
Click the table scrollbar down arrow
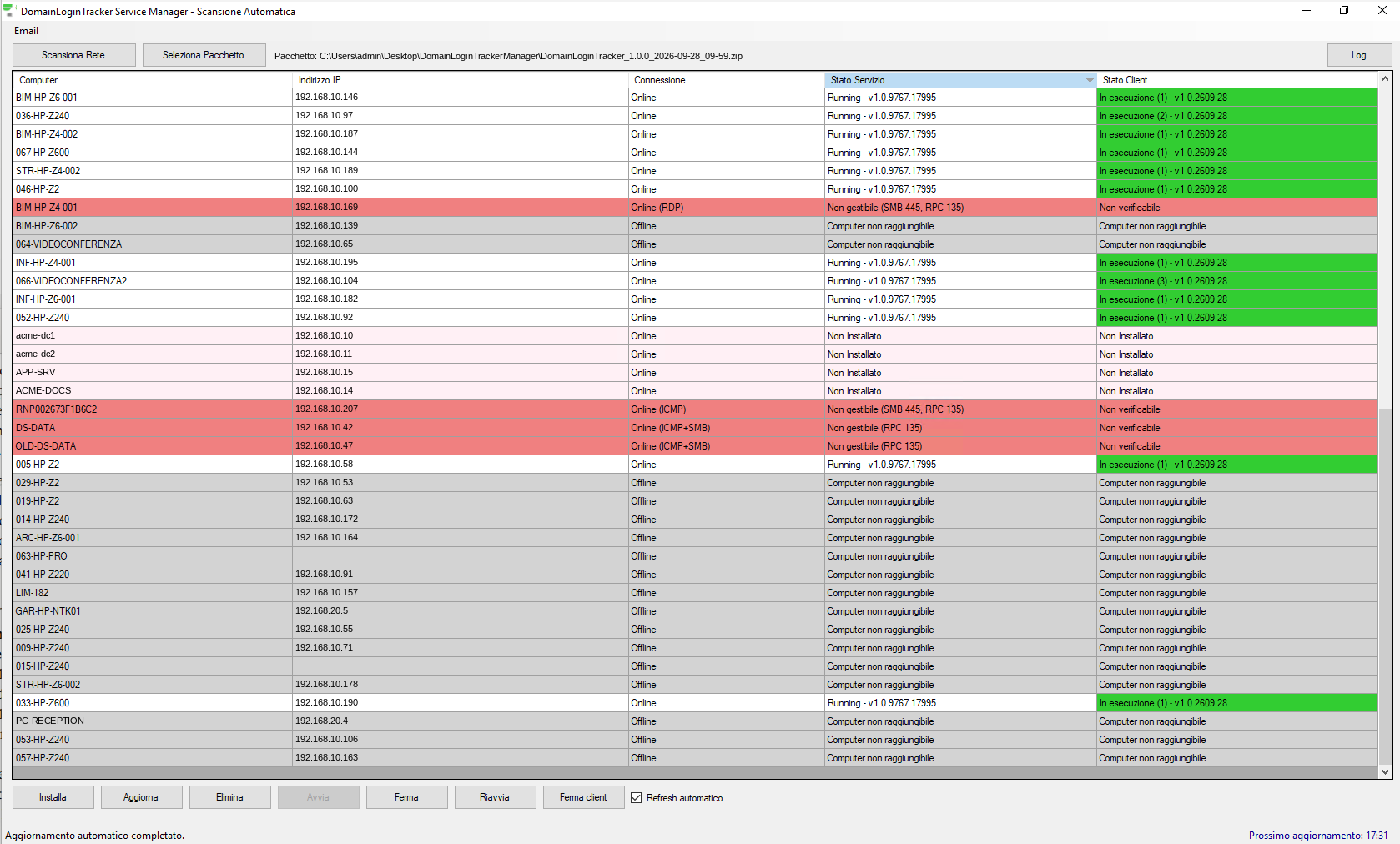(1385, 772)
